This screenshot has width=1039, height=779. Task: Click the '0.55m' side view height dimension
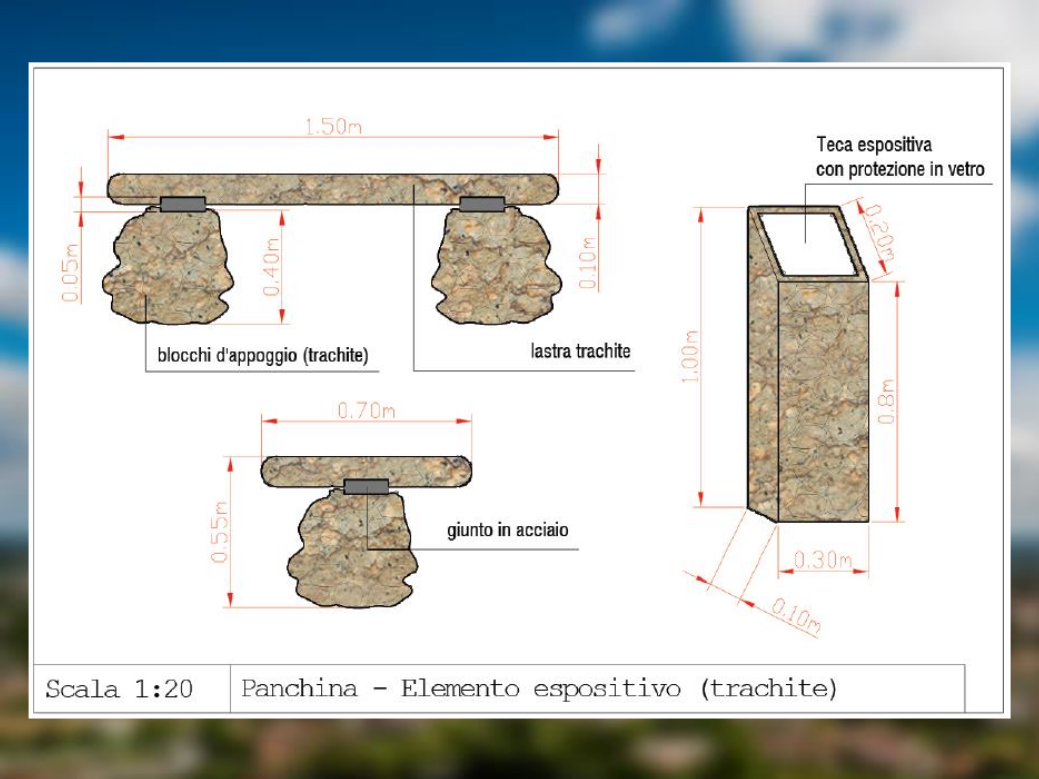pos(219,532)
